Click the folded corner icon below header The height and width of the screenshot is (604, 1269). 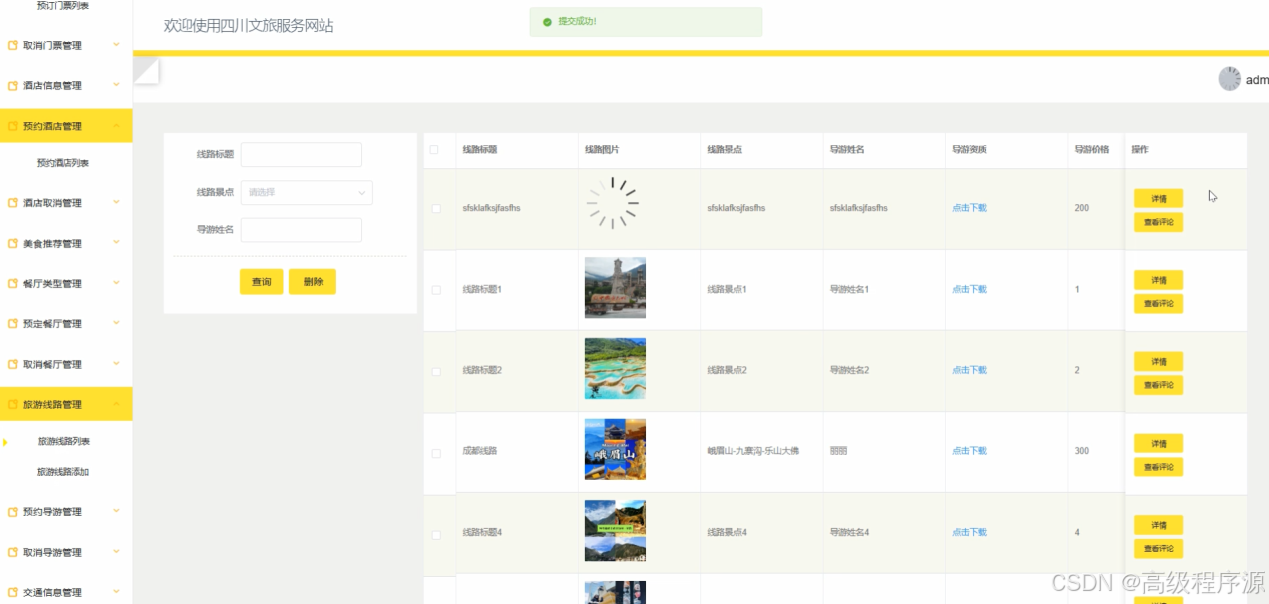146,70
